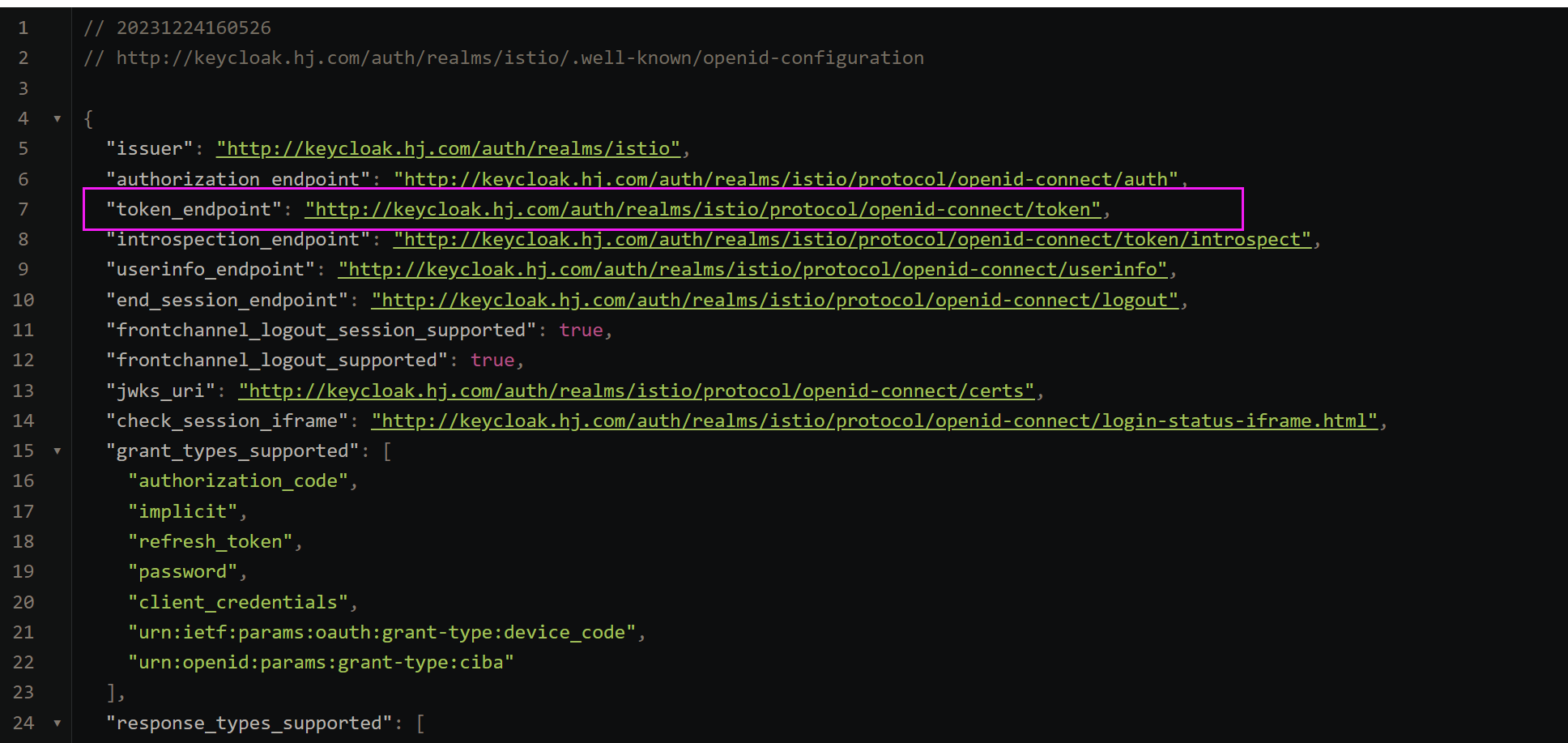Click the "client_credentials" value
The image size is (1568, 743).
pos(238,603)
